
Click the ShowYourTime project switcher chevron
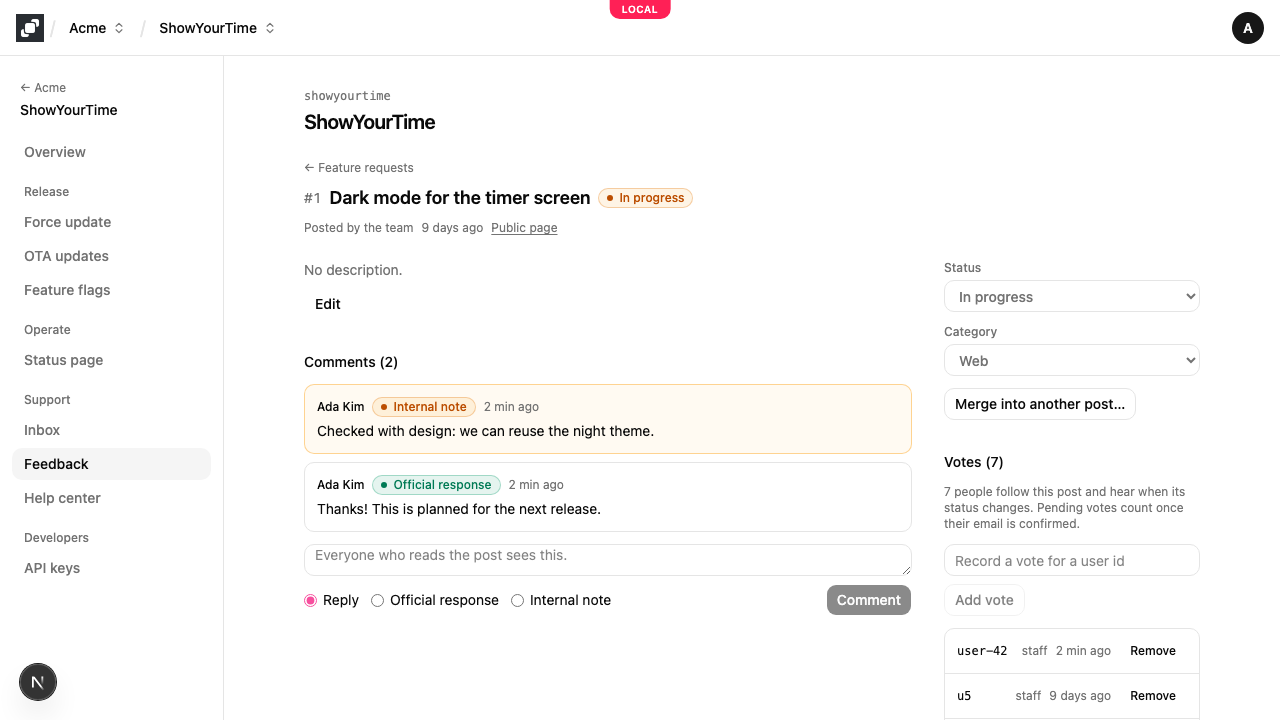point(270,28)
